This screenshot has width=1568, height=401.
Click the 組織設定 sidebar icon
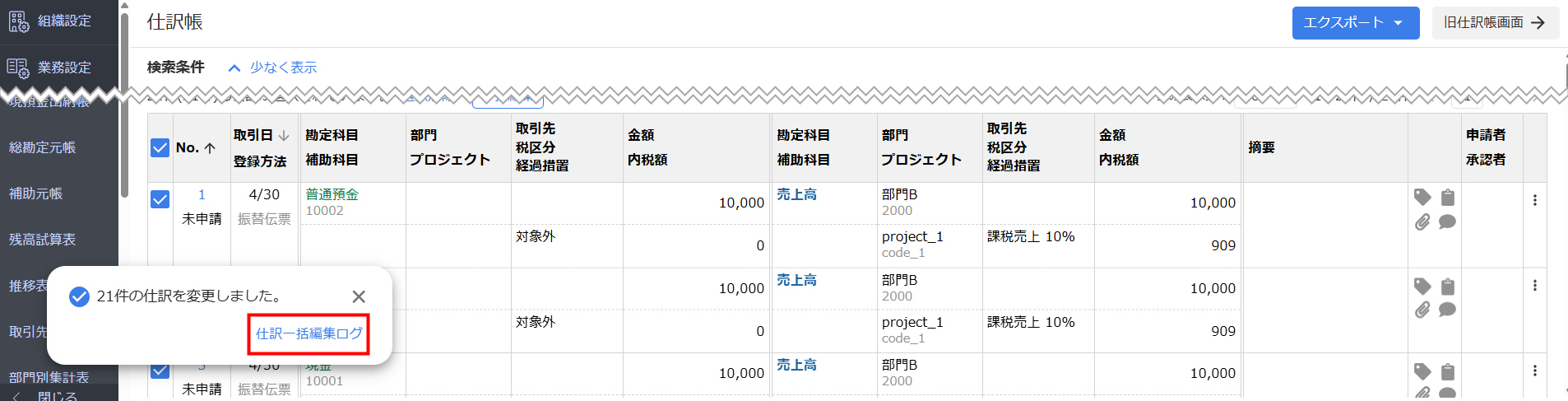click(x=18, y=21)
